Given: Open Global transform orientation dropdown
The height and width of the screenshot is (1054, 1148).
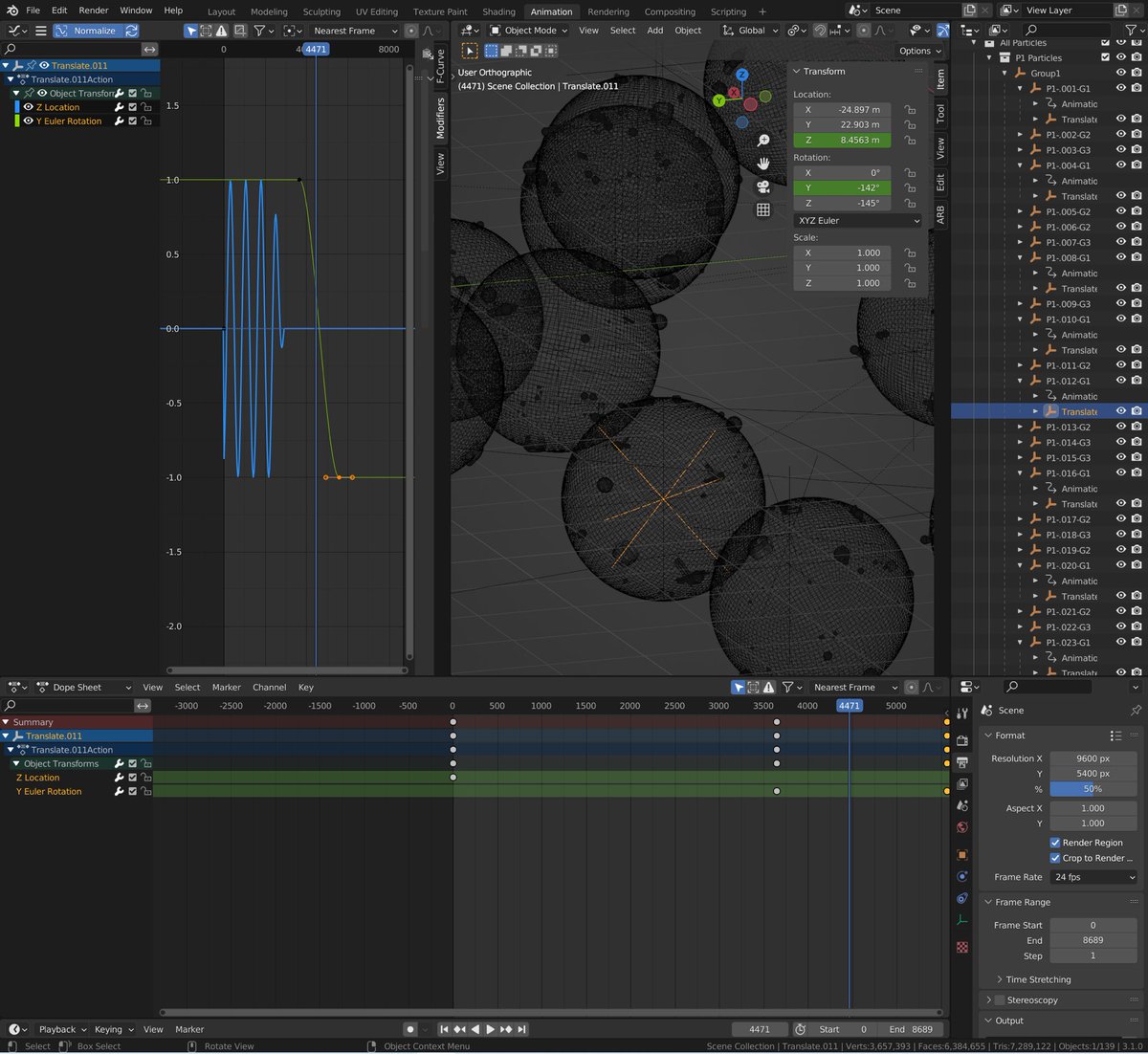Looking at the screenshot, I should 751,31.
